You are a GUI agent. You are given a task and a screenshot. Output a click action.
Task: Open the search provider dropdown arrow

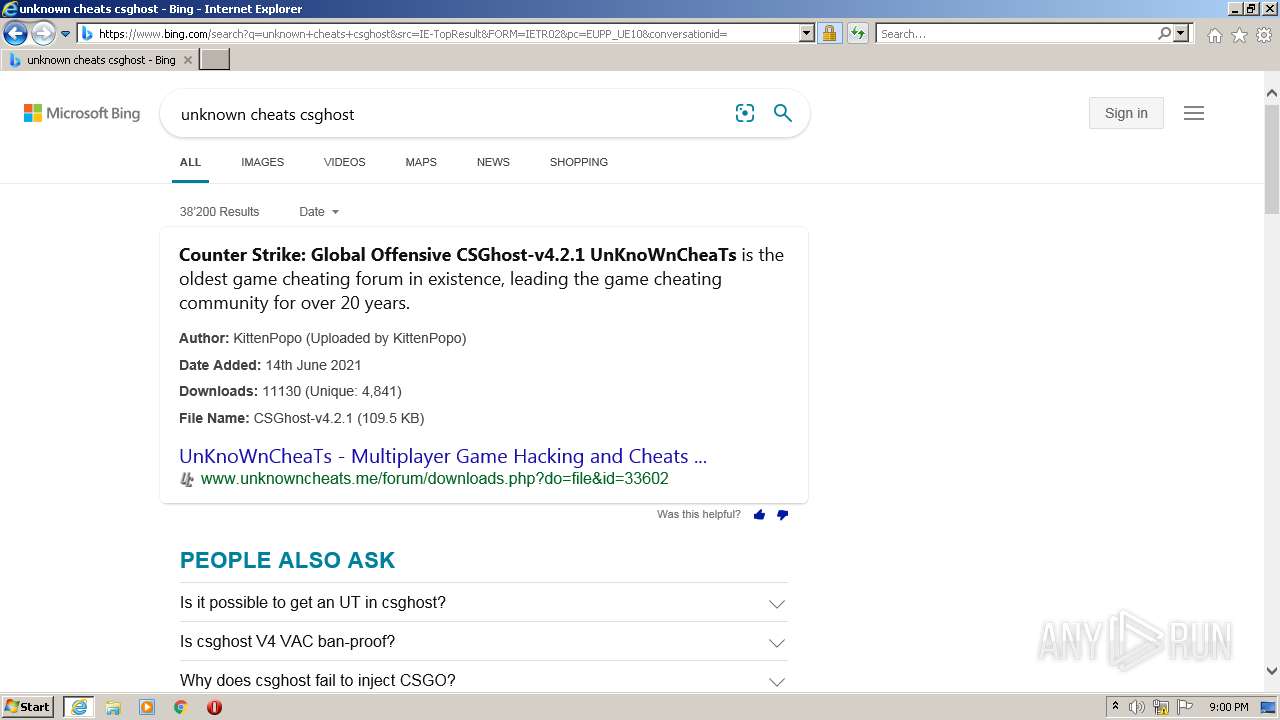pos(1181,34)
